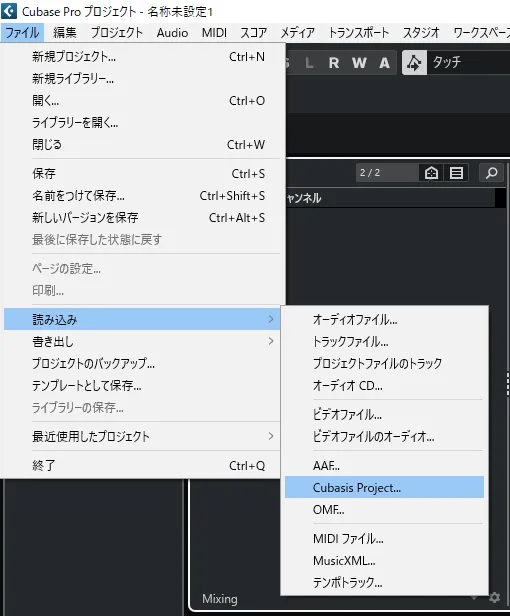Choose プロジェクトファイルのトラック
This screenshot has width=510, height=616.
pyautogui.click(x=384, y=363)
